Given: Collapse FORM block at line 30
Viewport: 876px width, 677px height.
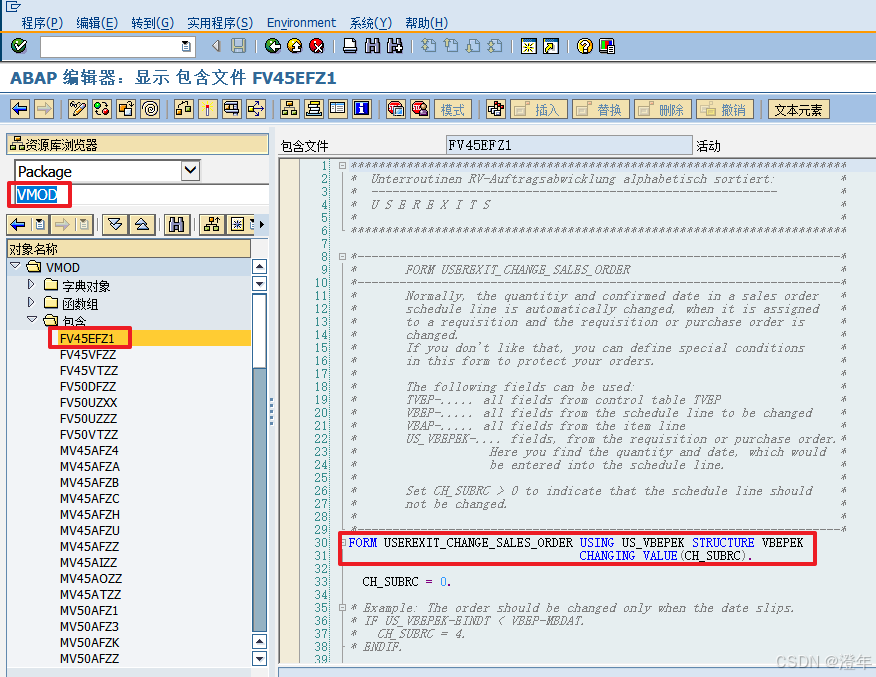Looking at the screenshot, I should pos(344,542).
